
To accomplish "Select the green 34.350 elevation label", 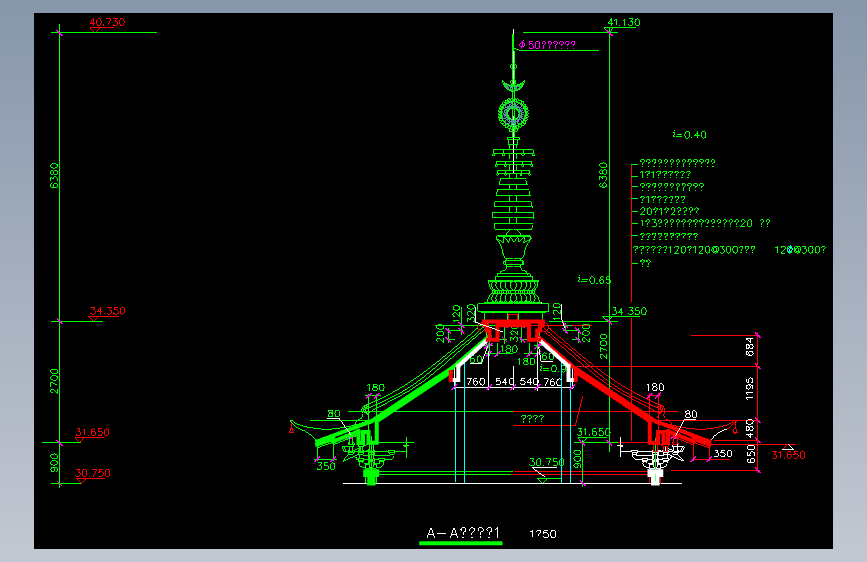I will [629, 311].
